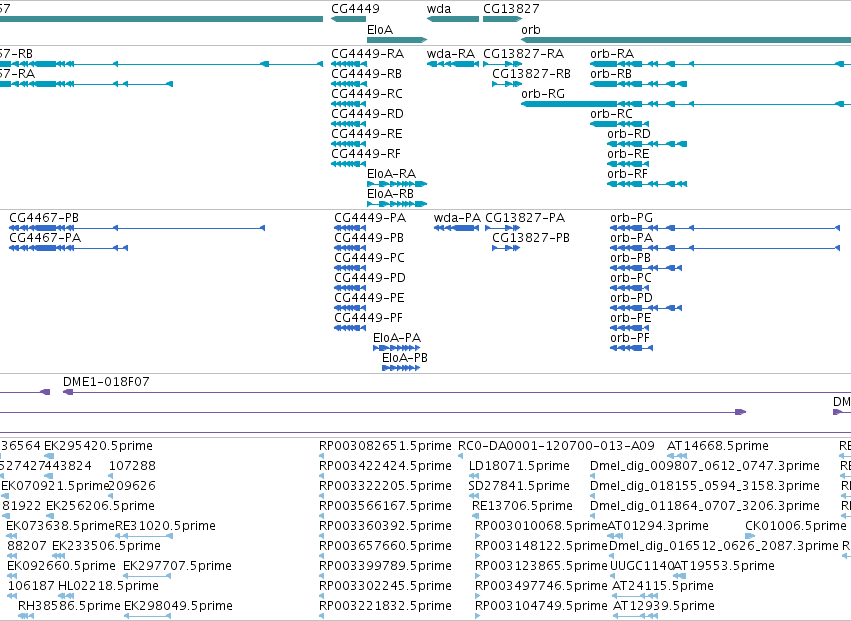
Task: Select the orb-PD protein label
Action: click(632, 299)
